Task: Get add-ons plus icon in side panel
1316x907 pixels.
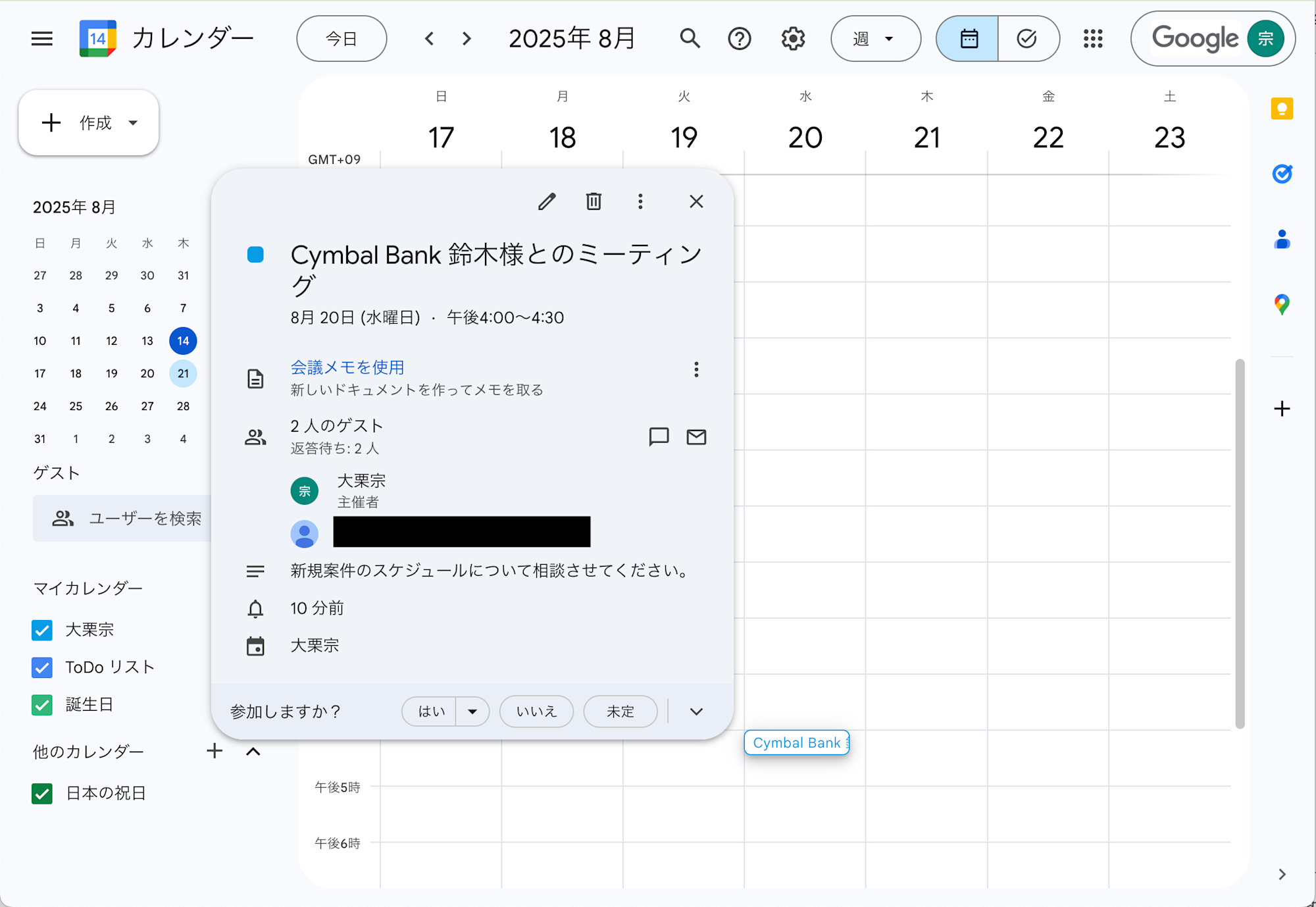Action: point(1282,409)
